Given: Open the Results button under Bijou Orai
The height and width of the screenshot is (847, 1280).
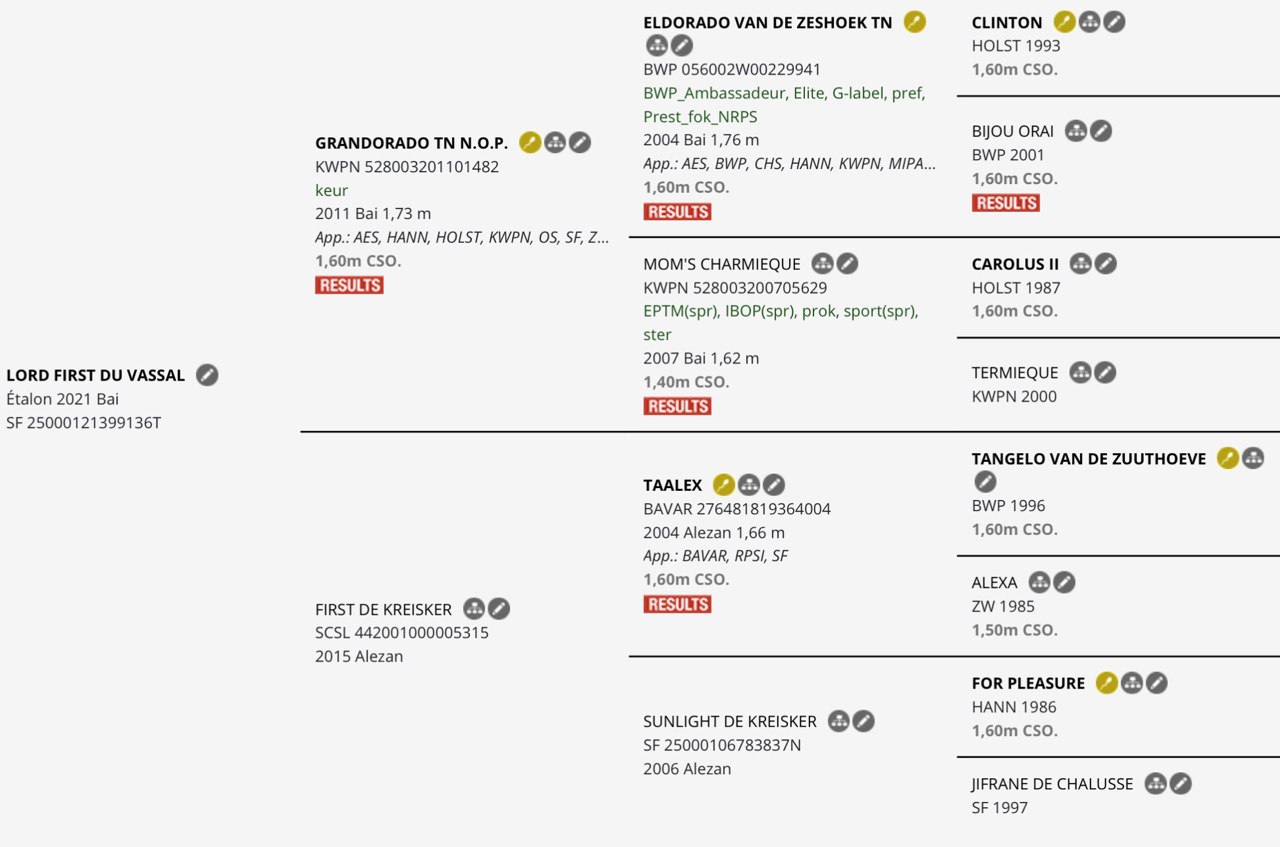Looking at the screenshot, I should tap(1006, 203).
